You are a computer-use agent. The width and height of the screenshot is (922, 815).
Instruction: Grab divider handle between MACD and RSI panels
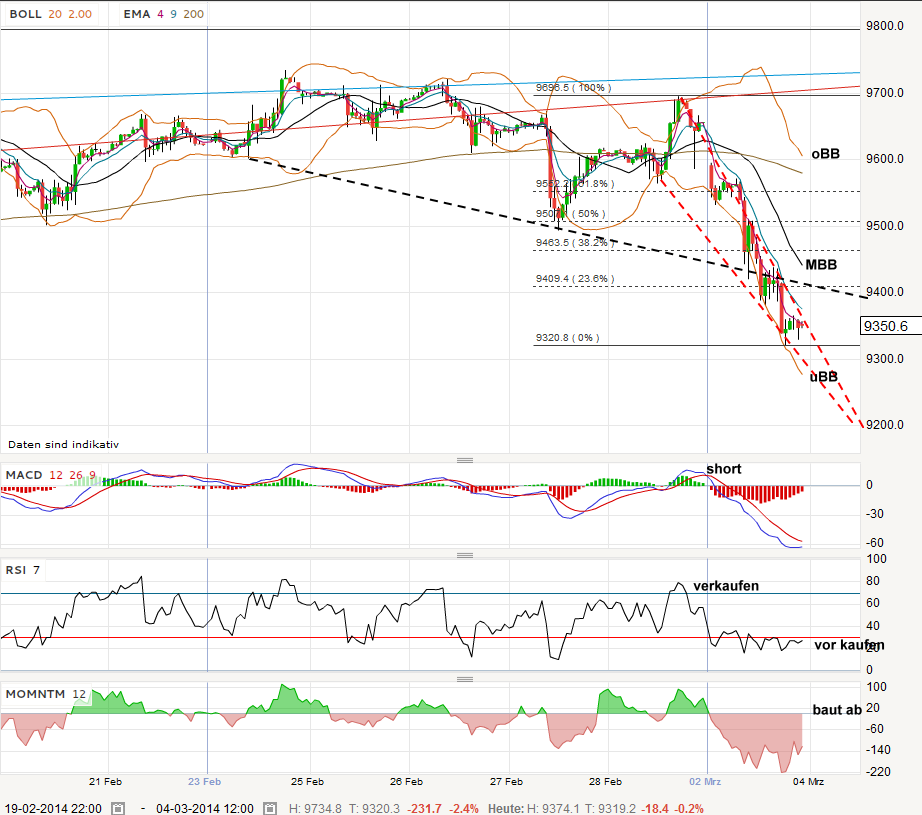pyautogui.click(x=465, y=555)
